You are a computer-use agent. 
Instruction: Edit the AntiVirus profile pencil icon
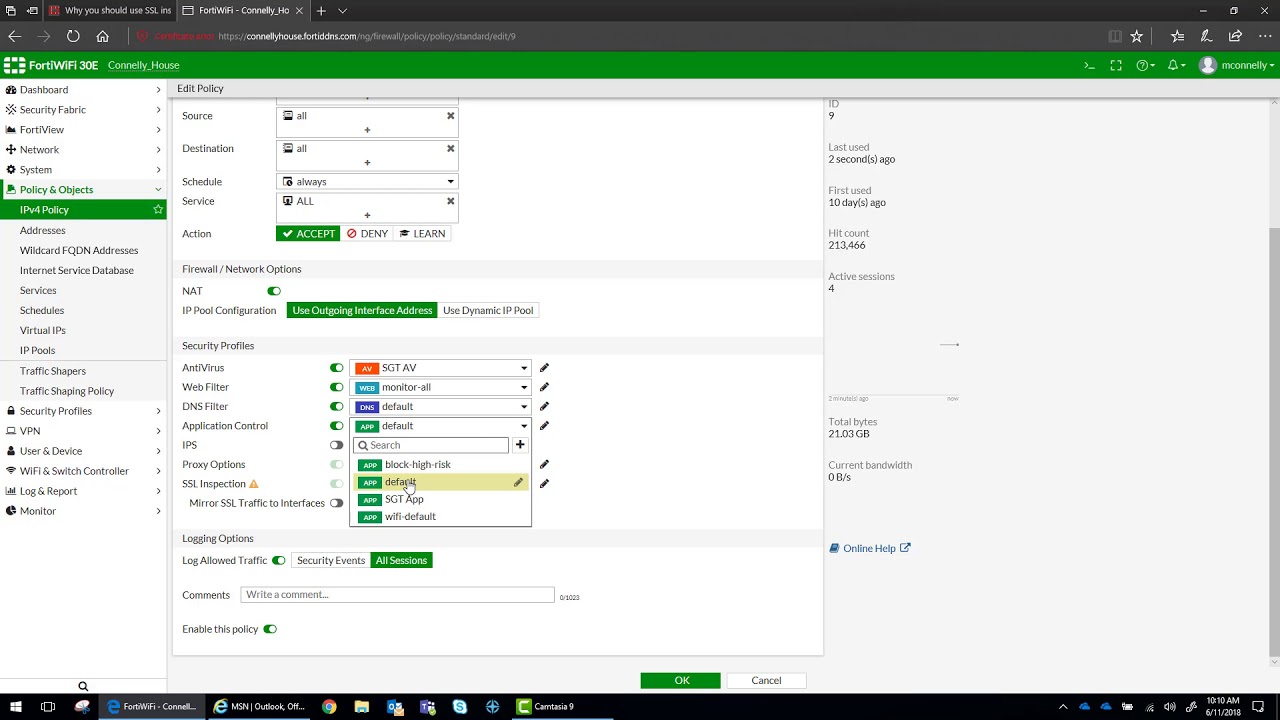point(544,368)
